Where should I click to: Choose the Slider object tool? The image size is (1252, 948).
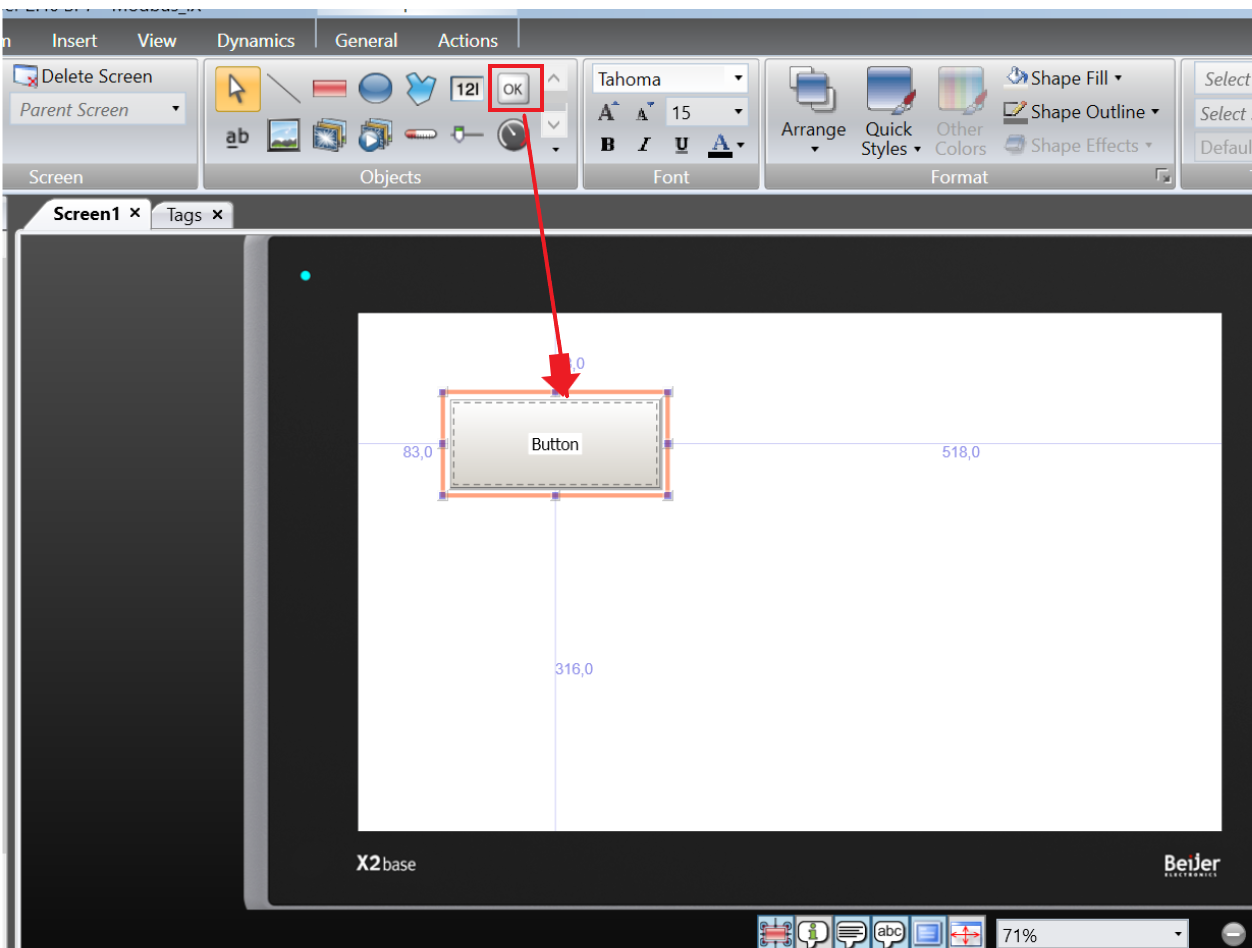pos(467,135)
